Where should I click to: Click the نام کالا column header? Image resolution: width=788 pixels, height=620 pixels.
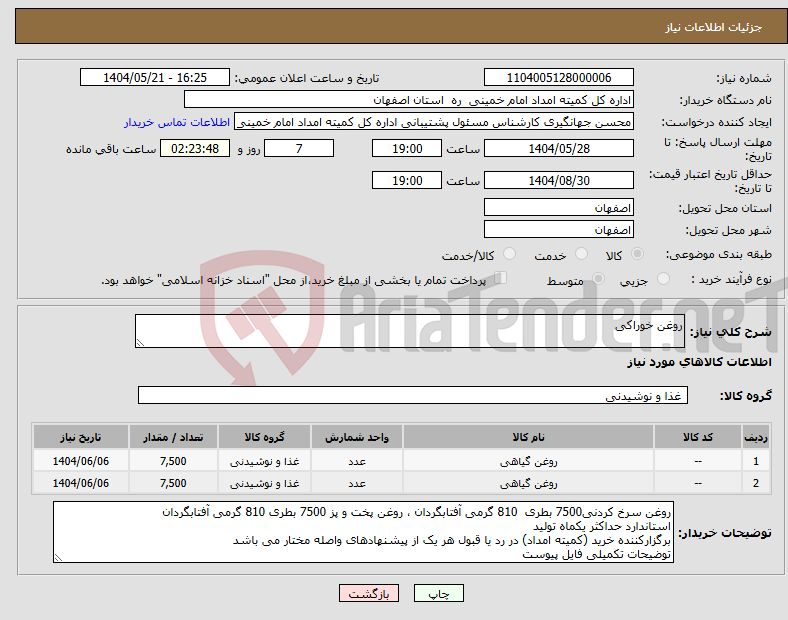pyautogui.click(x=528, y=437)
